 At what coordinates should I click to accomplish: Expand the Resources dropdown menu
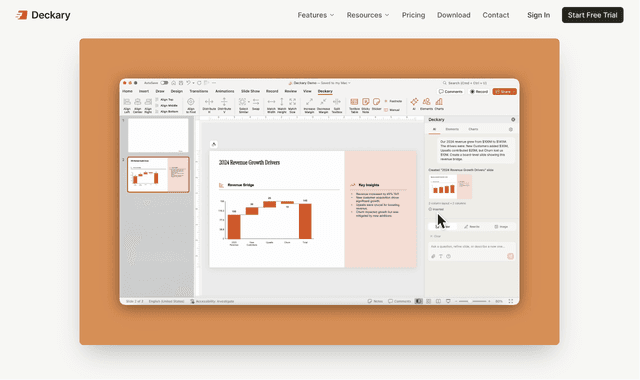click(368, 15)
